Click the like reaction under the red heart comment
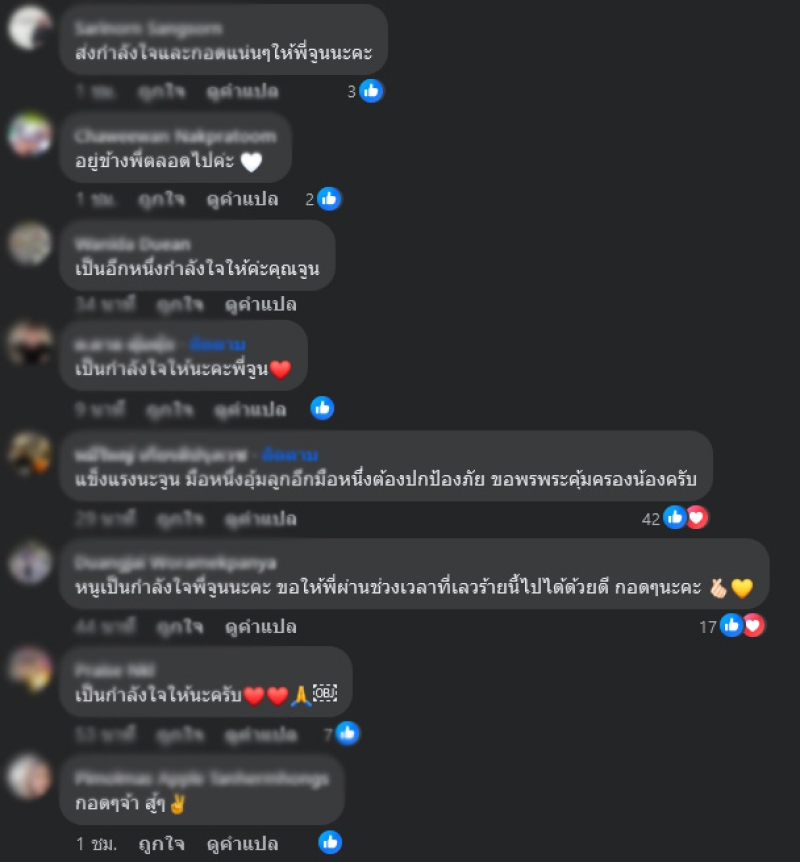 [x=322, y=408]
